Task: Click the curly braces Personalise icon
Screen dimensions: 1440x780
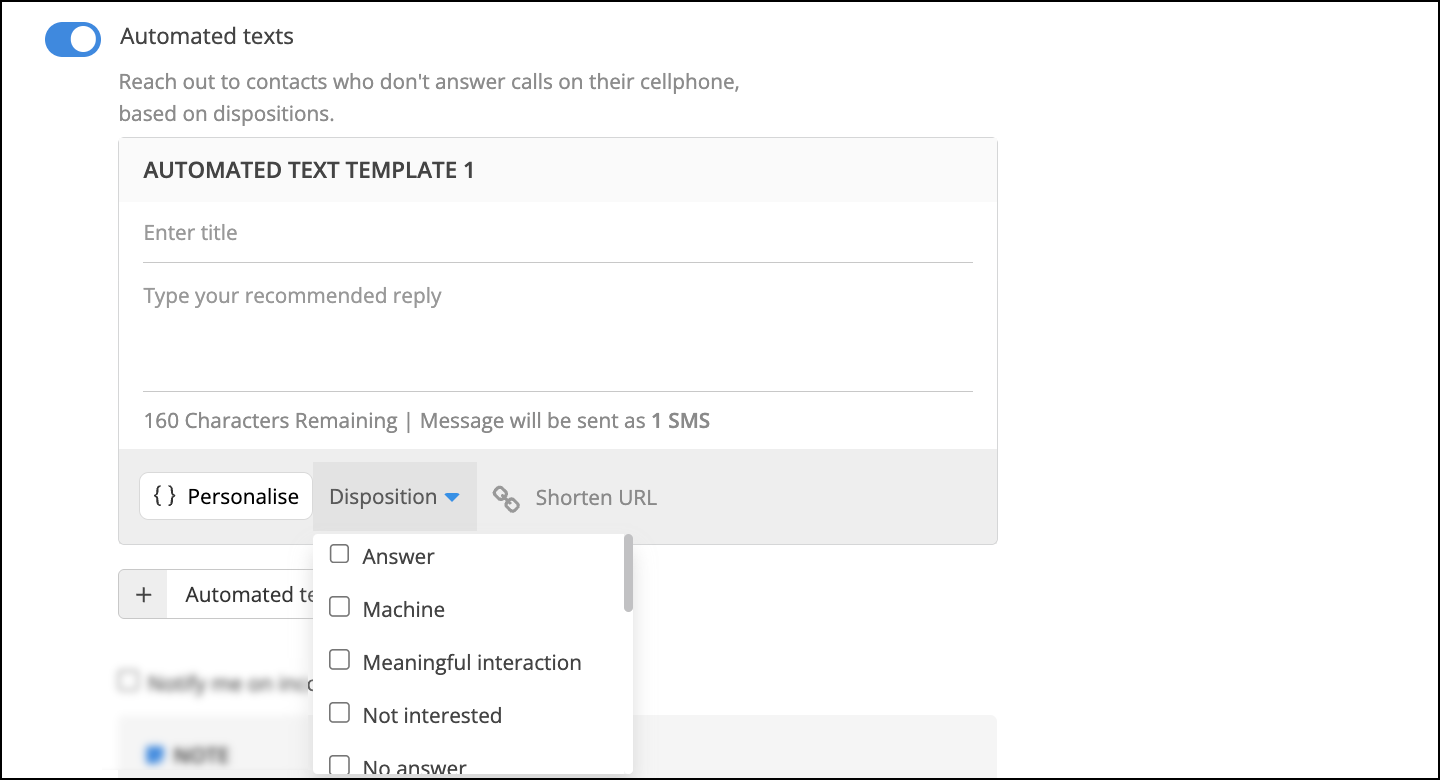Action: pyautogui.click(x=165, y=497)
